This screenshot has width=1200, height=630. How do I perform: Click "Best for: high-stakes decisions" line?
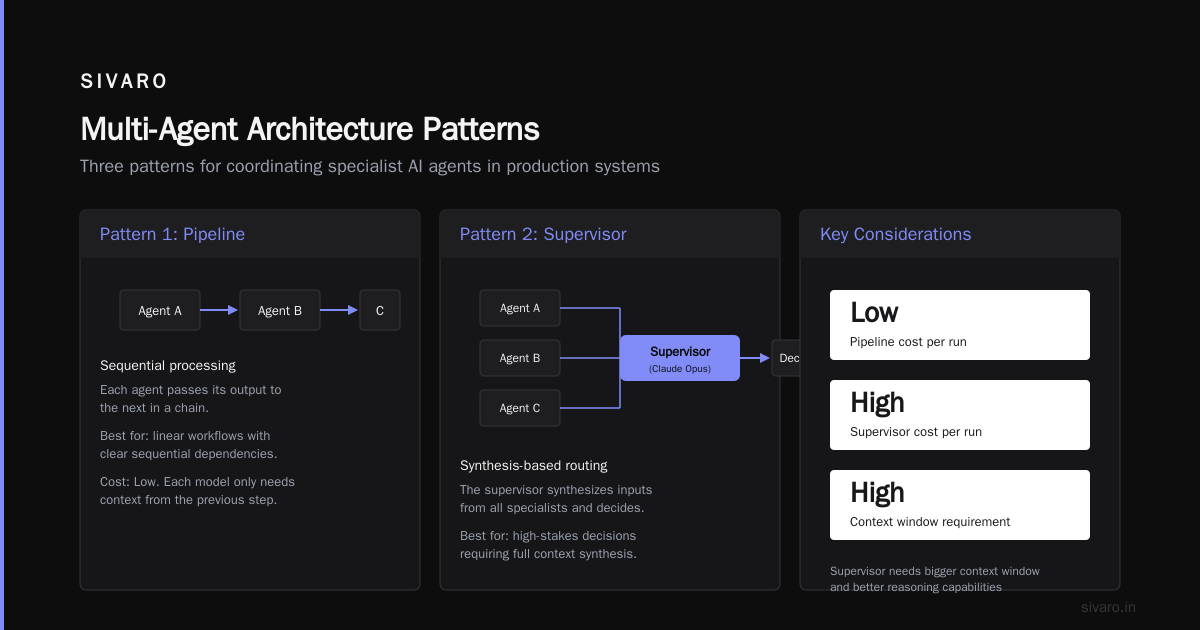click(550, 535)
